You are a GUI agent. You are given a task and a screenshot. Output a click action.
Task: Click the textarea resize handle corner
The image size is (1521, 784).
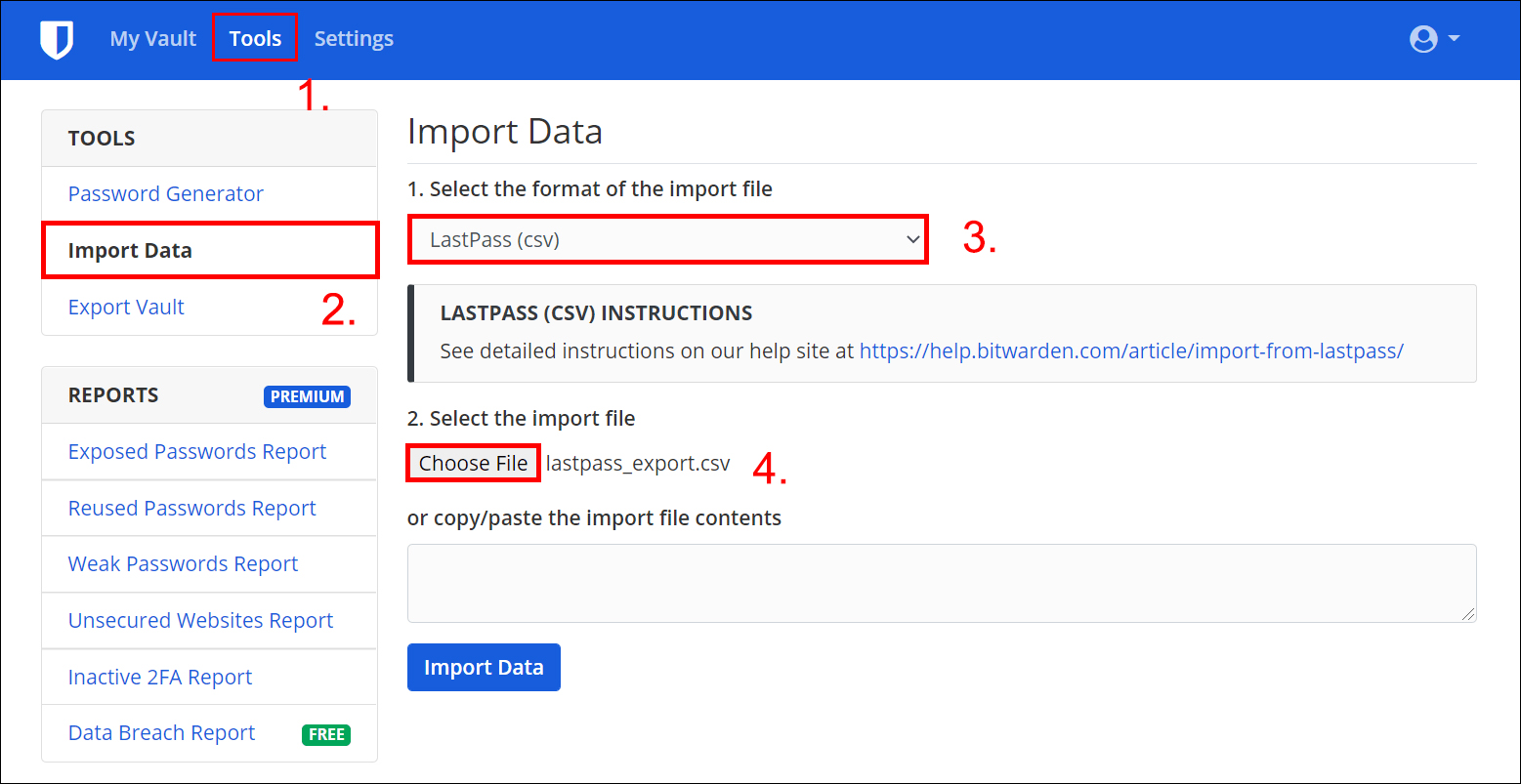[x=1469, y=615]
